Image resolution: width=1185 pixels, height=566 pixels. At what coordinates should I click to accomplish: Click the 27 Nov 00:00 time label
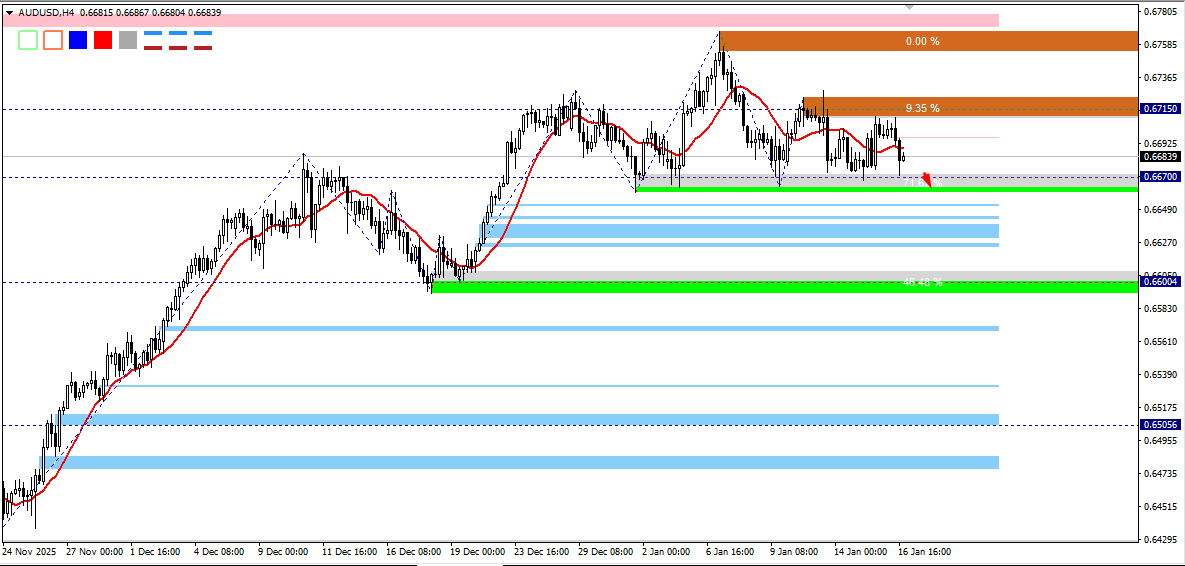(x=94, y=552)
